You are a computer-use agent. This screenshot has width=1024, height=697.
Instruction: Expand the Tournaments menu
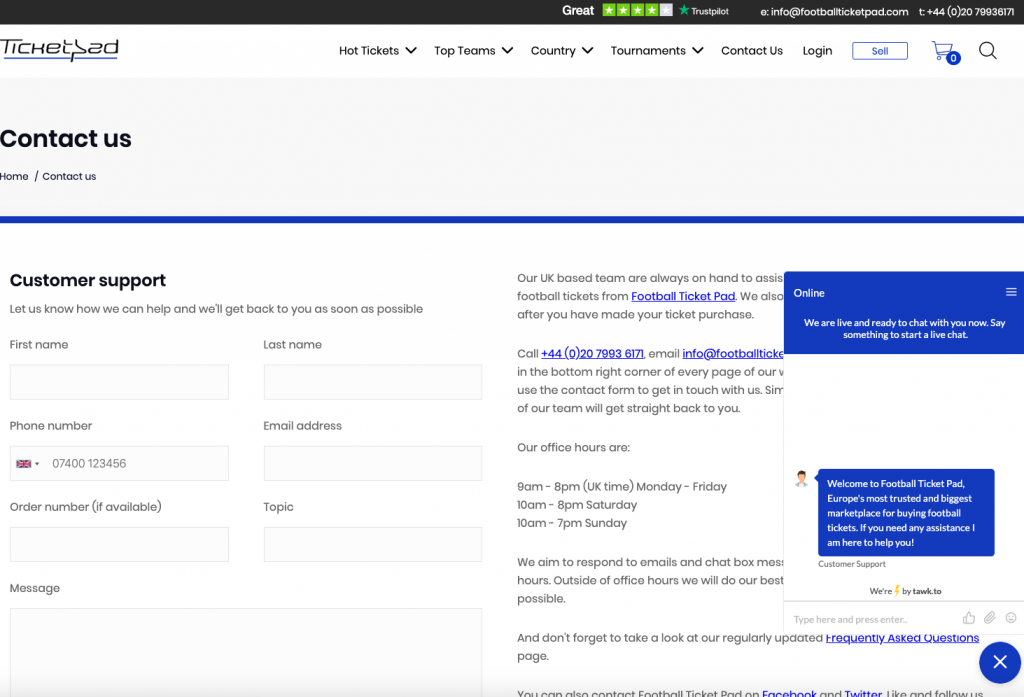657,50
